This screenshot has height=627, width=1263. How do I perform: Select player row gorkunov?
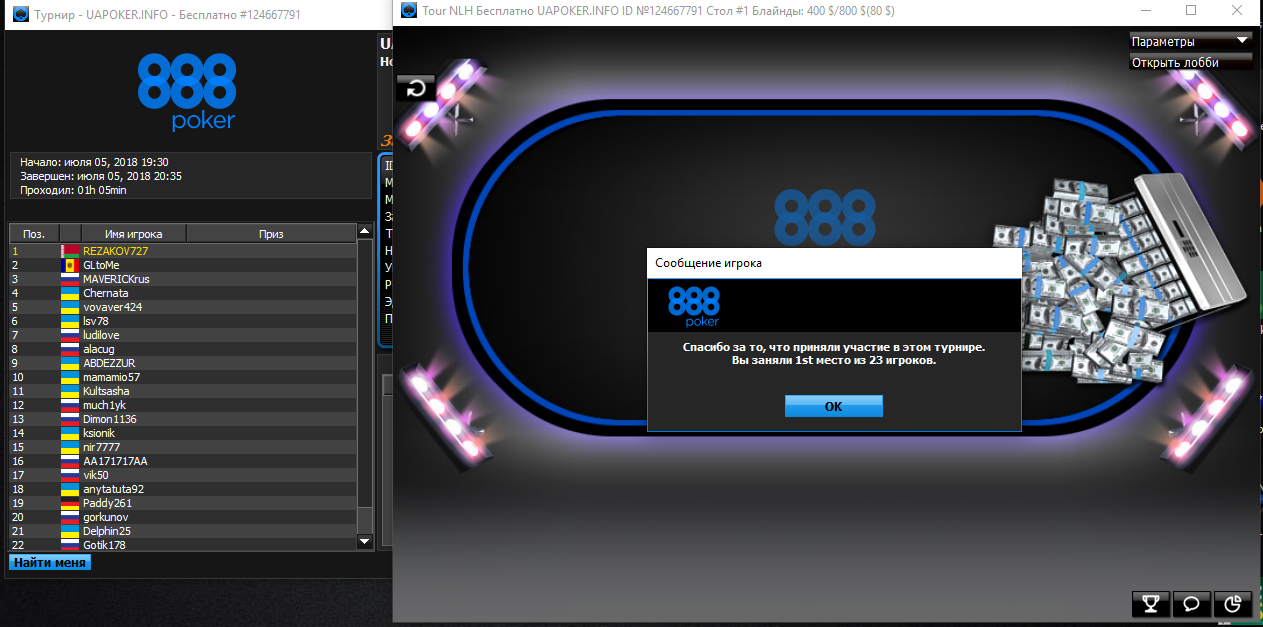point(183,517)
